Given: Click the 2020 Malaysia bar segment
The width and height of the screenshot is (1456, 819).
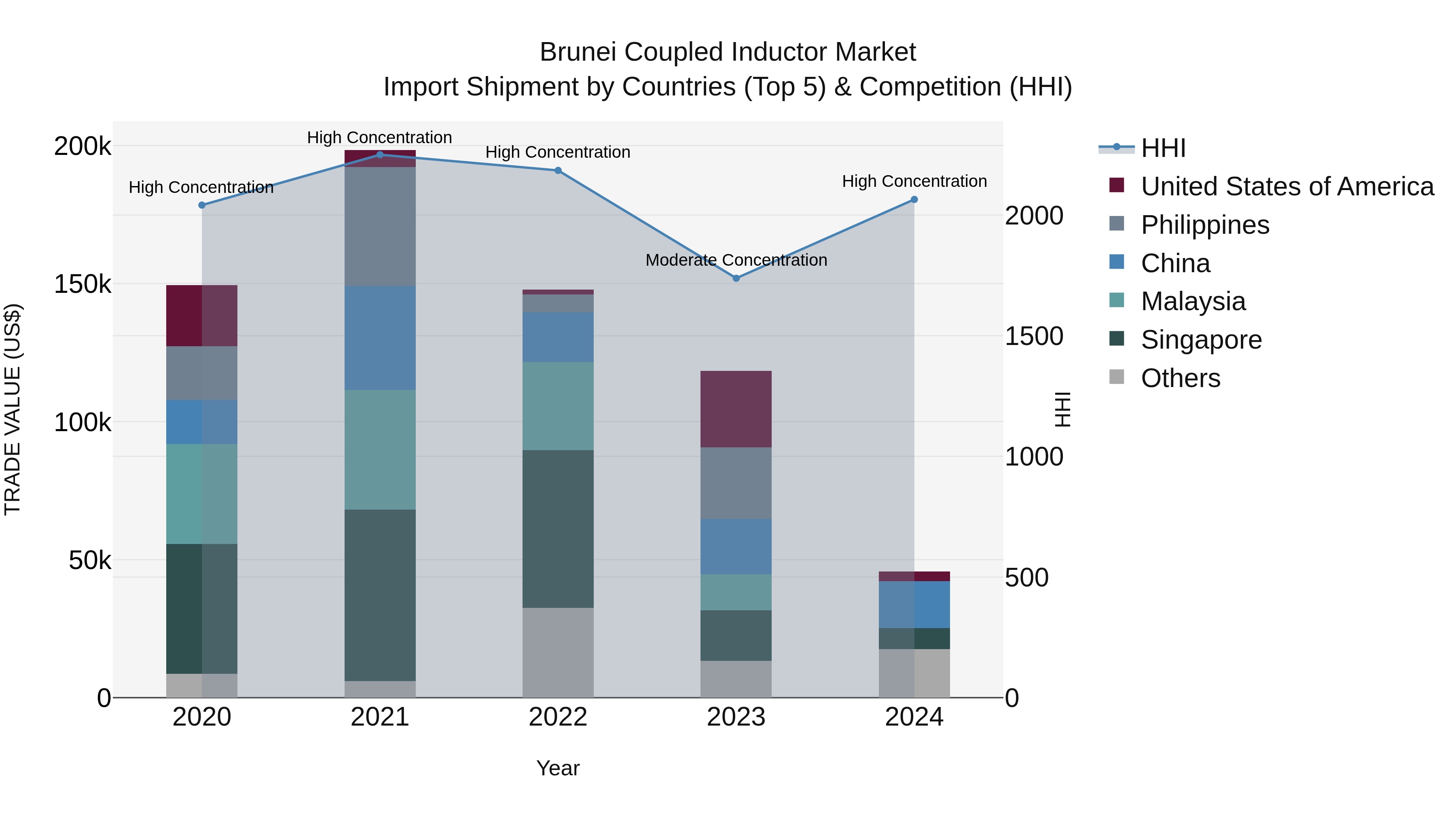Looking at the screenshot, I should pyautogui.click(x=202, y=494).
